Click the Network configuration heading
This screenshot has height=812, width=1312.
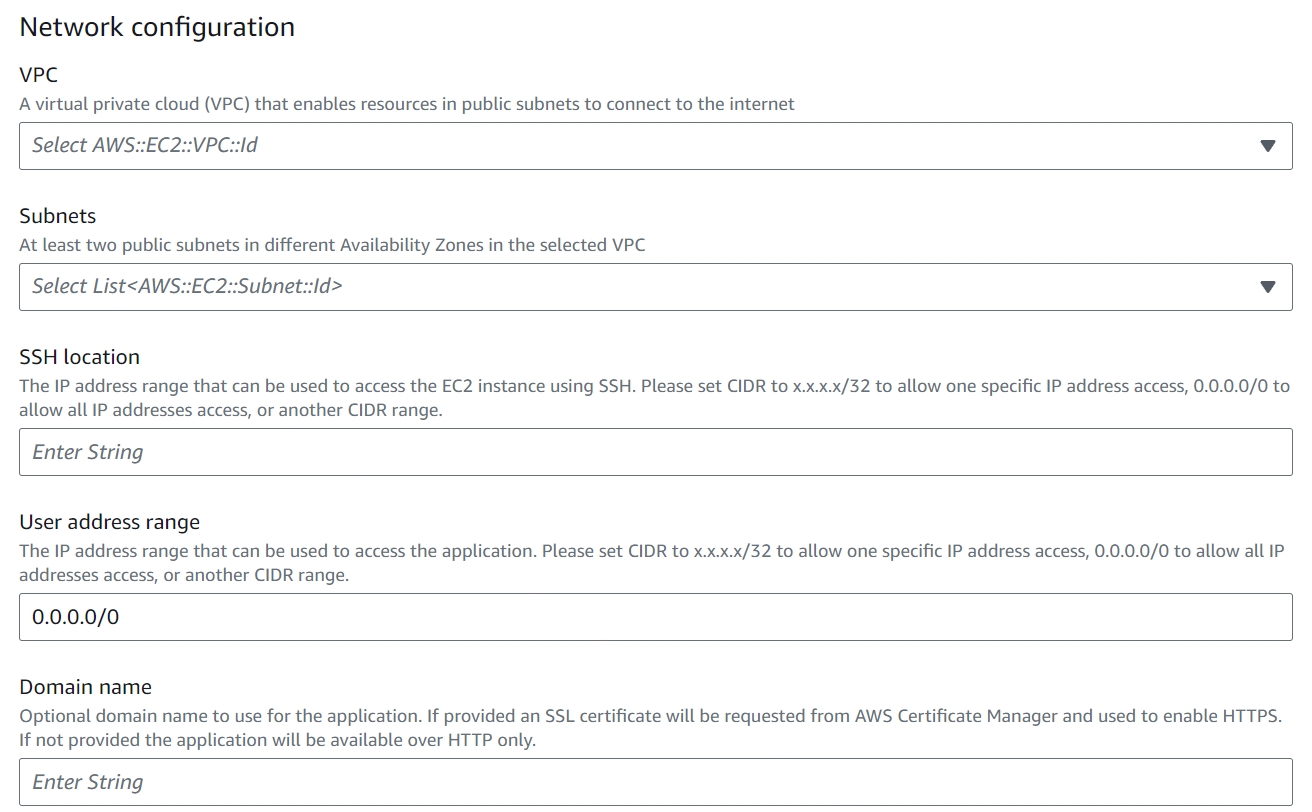157,27
